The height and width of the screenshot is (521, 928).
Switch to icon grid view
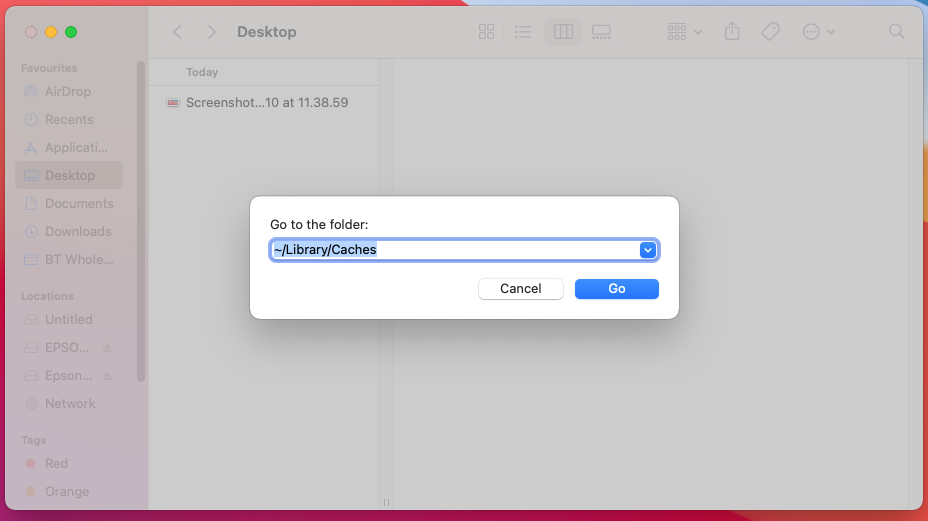[486, 32]
